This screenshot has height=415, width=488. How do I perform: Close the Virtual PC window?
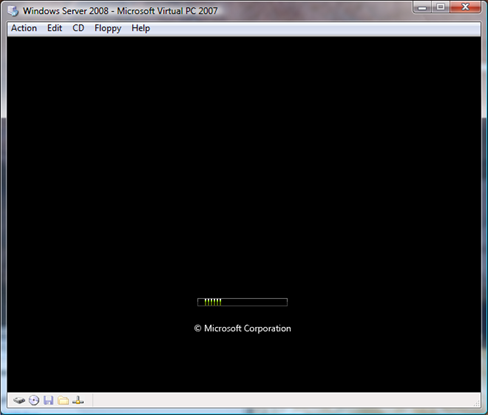coord(465,7)
